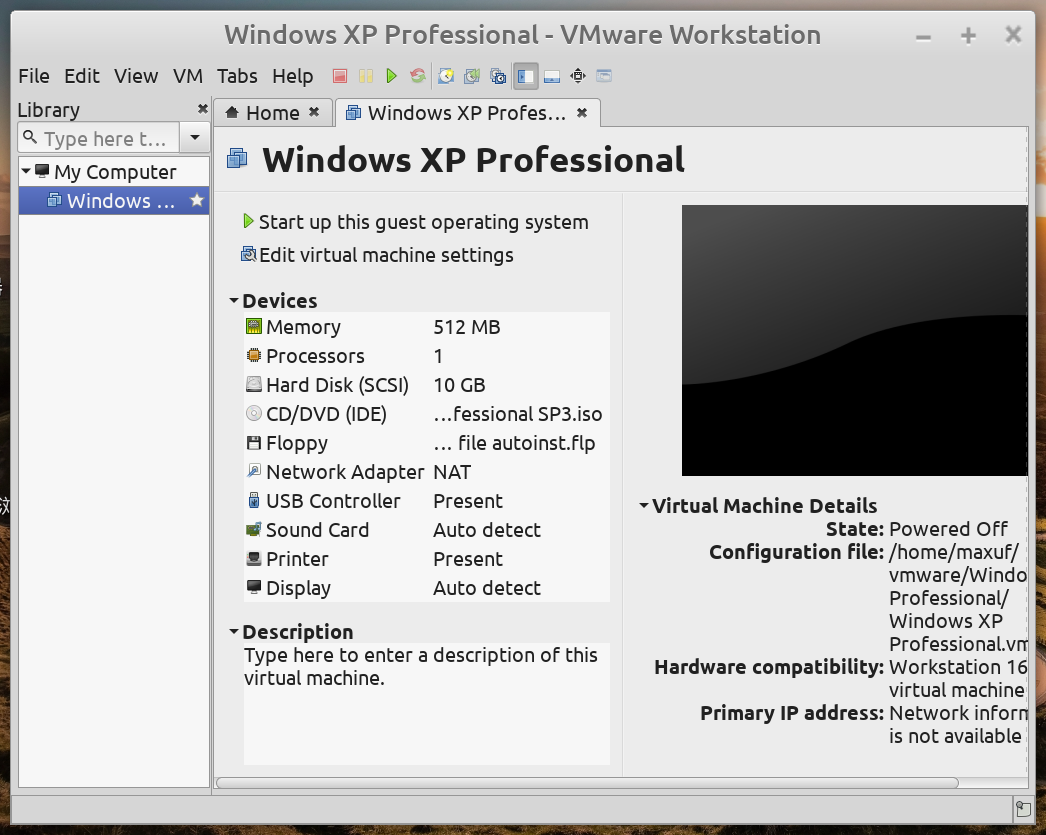Click the status bar icon at bottom right
This screenshot has height=835, width=1046.
[x=1023, y=810]
